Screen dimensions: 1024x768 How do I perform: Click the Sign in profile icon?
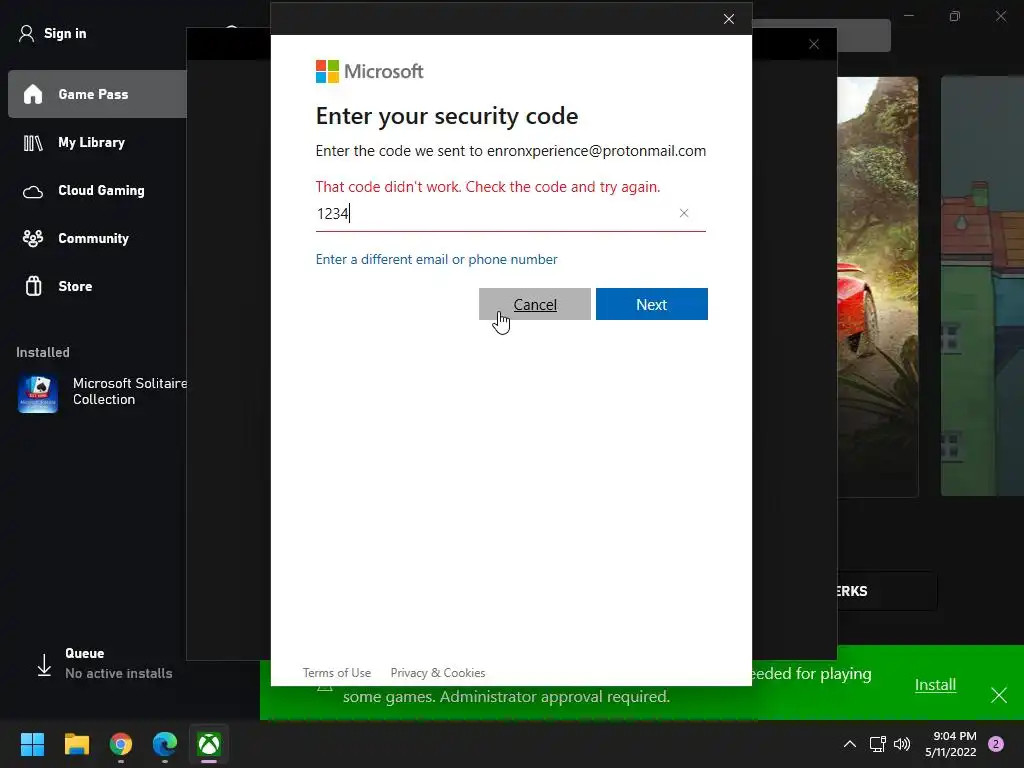coord(26,33)
